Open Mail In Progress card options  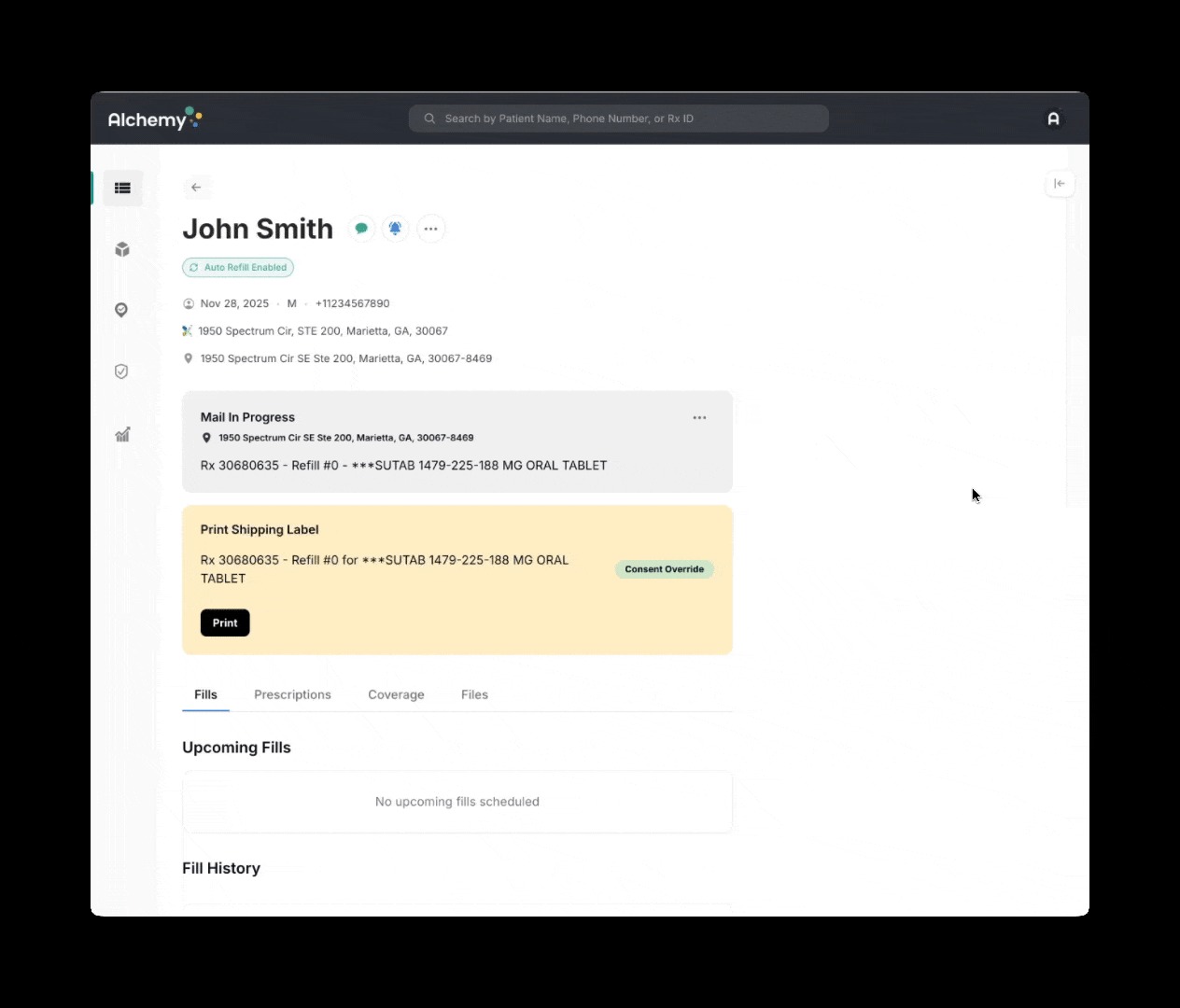[x=699, y=418]
